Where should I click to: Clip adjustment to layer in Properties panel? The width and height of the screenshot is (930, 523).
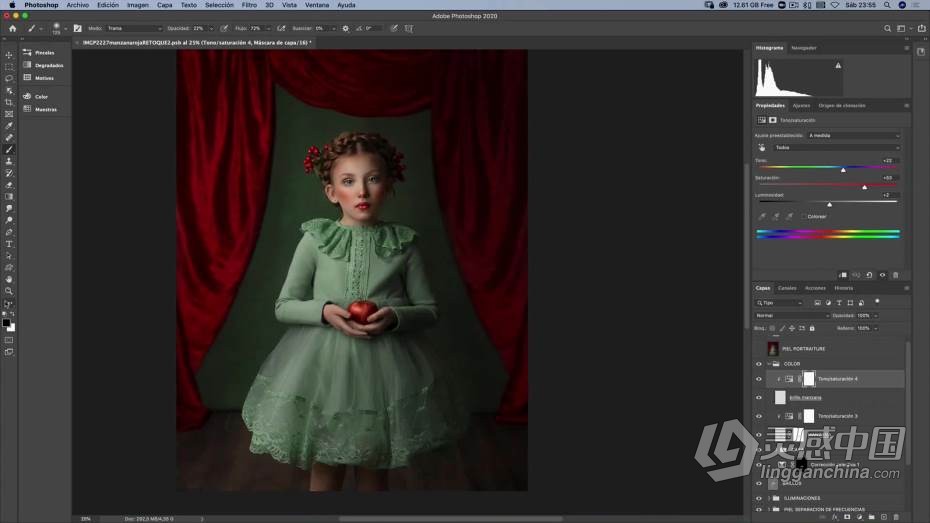843,275
